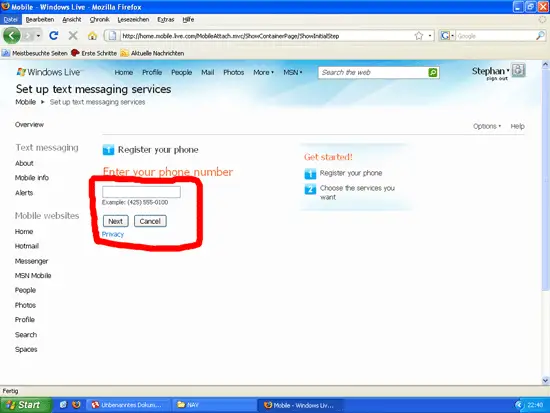Image resolution: width=550 pixels, height=413 pixels.
Task: Open the Datei menu
Action: 11,20
